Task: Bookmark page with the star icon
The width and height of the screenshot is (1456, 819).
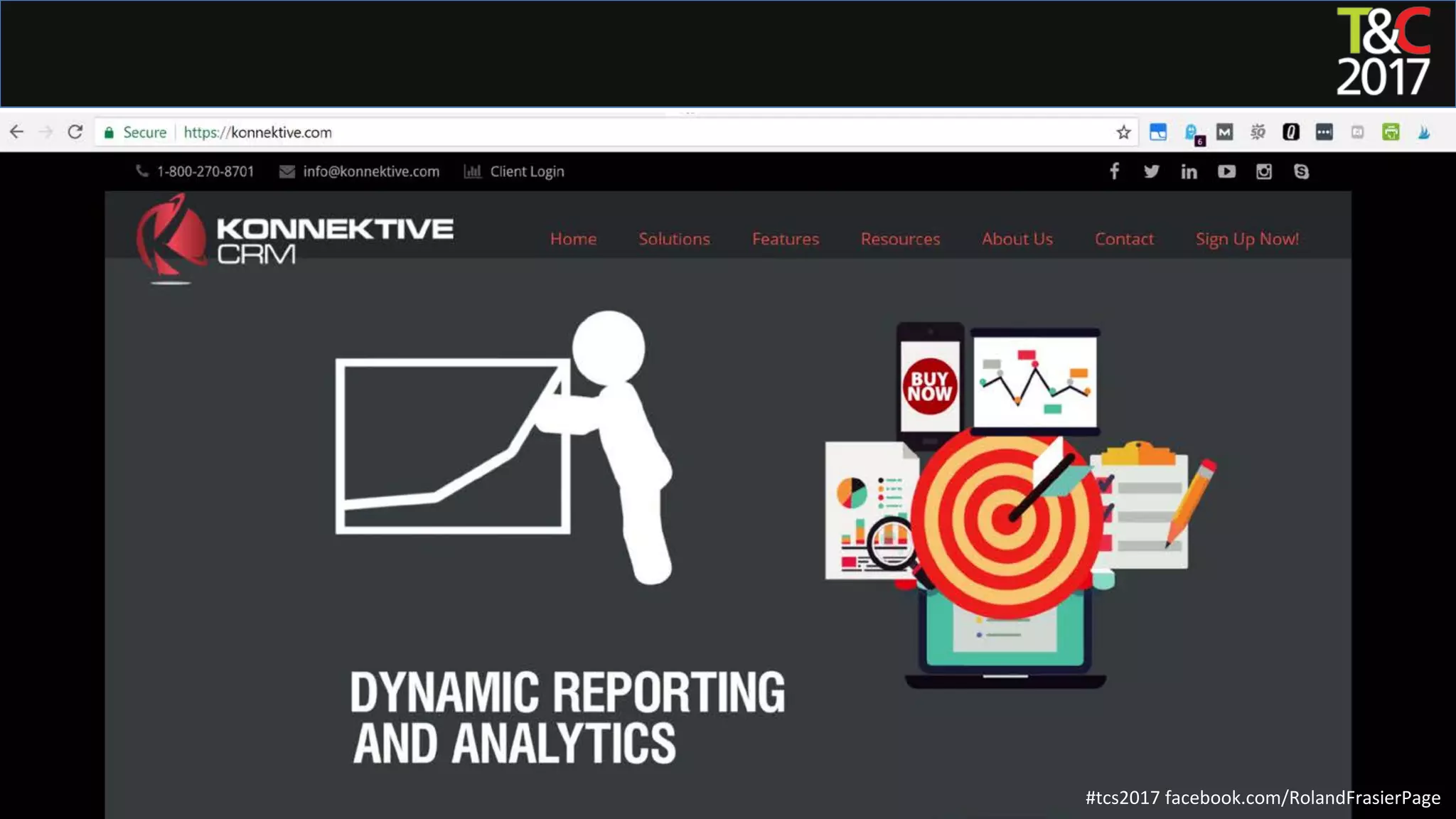Action: (1123, 132)
